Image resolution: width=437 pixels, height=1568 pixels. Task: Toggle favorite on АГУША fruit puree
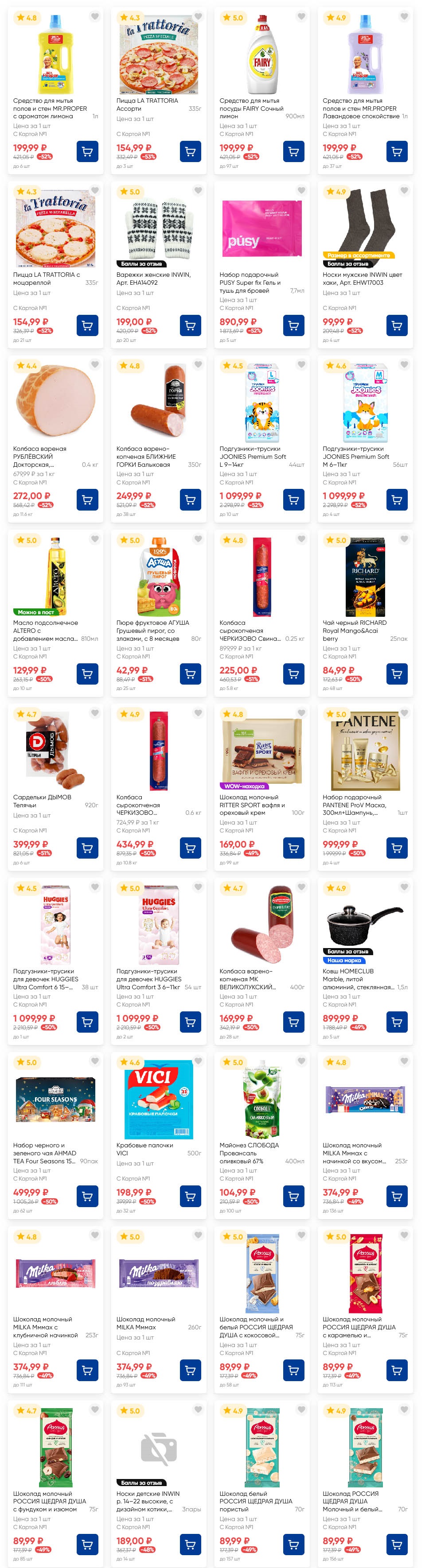click(198, 539)
